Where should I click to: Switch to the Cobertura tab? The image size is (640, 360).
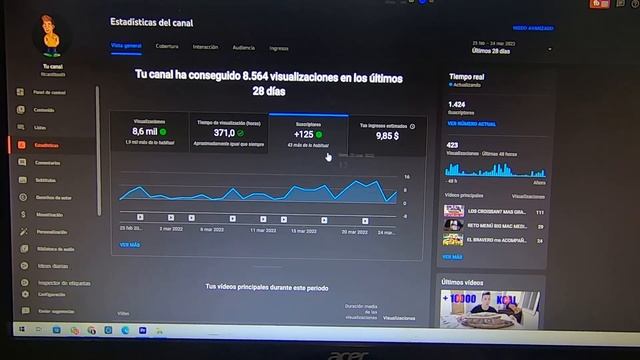pos(167,47)
